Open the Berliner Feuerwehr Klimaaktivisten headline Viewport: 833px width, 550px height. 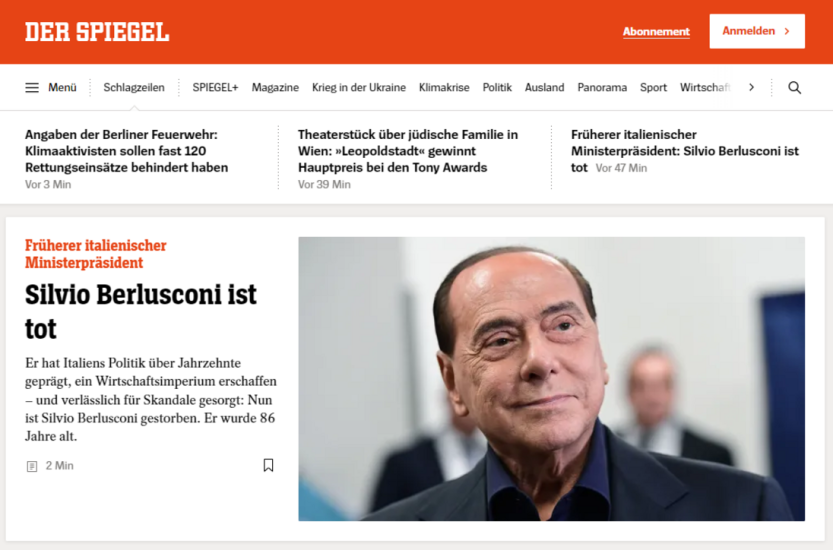tap(126, 151)
